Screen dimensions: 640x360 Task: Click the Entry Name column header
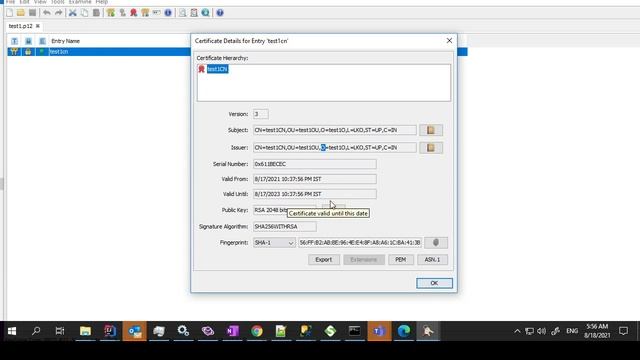click(x=65, y=41)
